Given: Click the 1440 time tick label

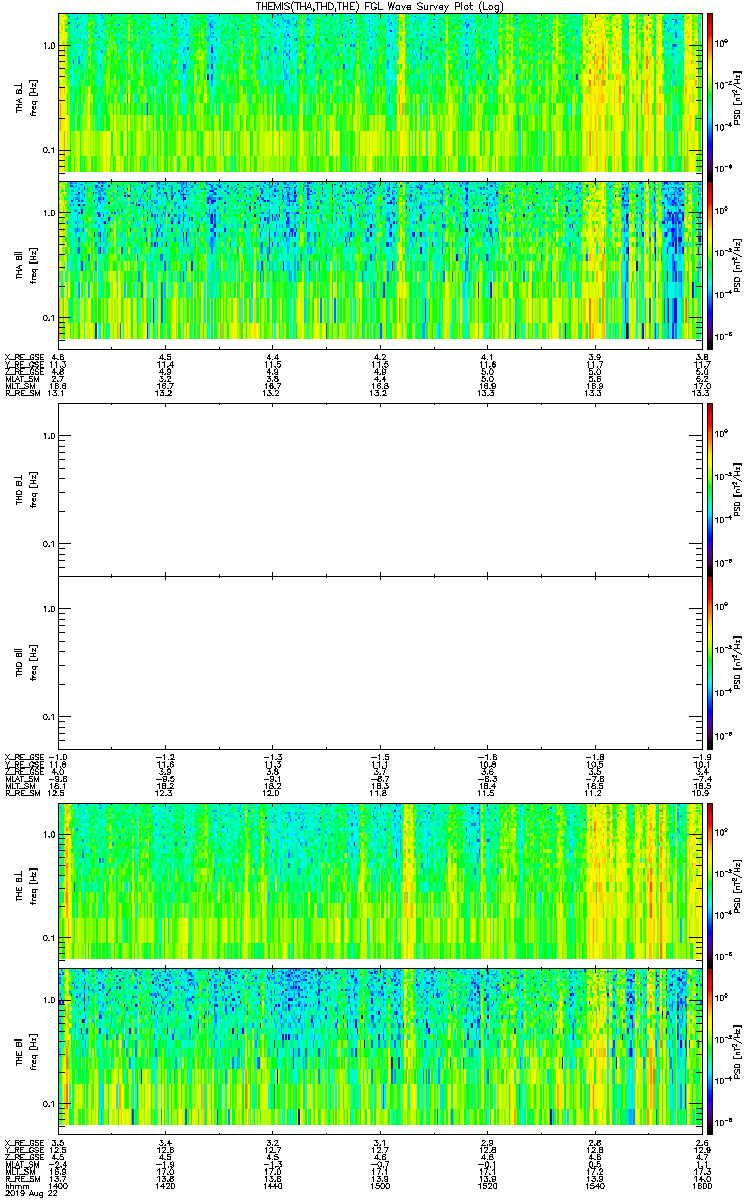Looking at the screenshot, I should [x=274, y=1184].
